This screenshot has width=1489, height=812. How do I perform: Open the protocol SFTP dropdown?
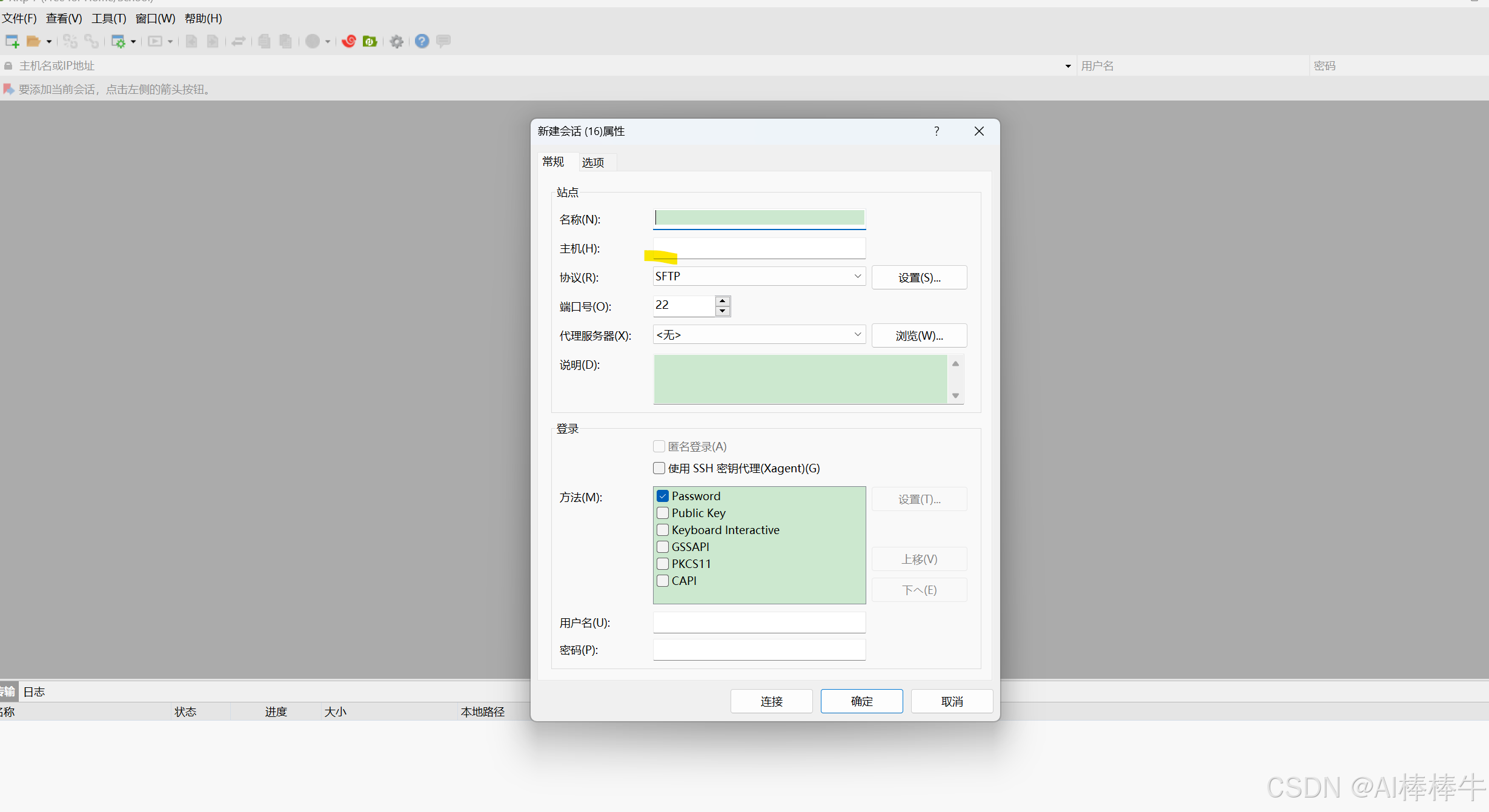(857, 276)
